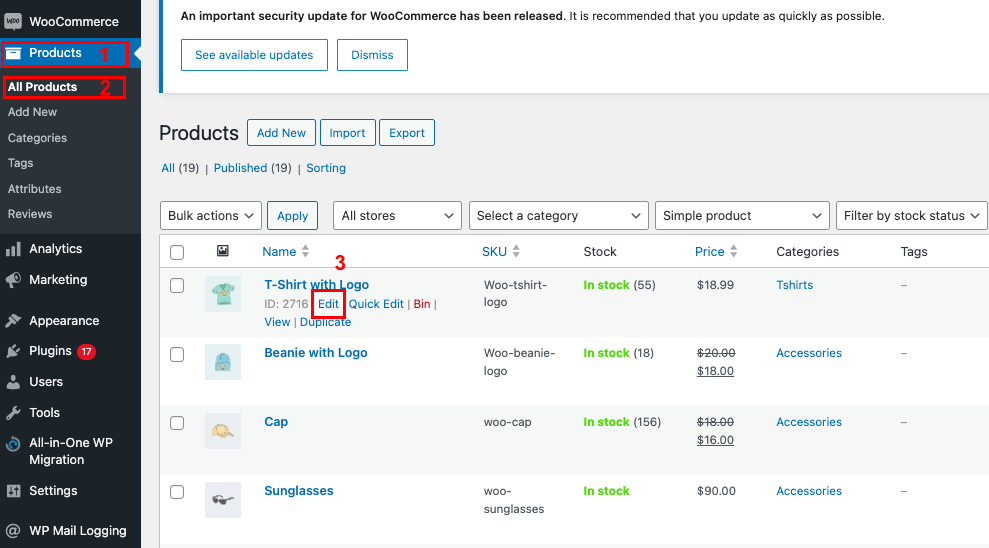Open the All stores dropdown
Screen dimensions: 989x548
click(397, 216)
